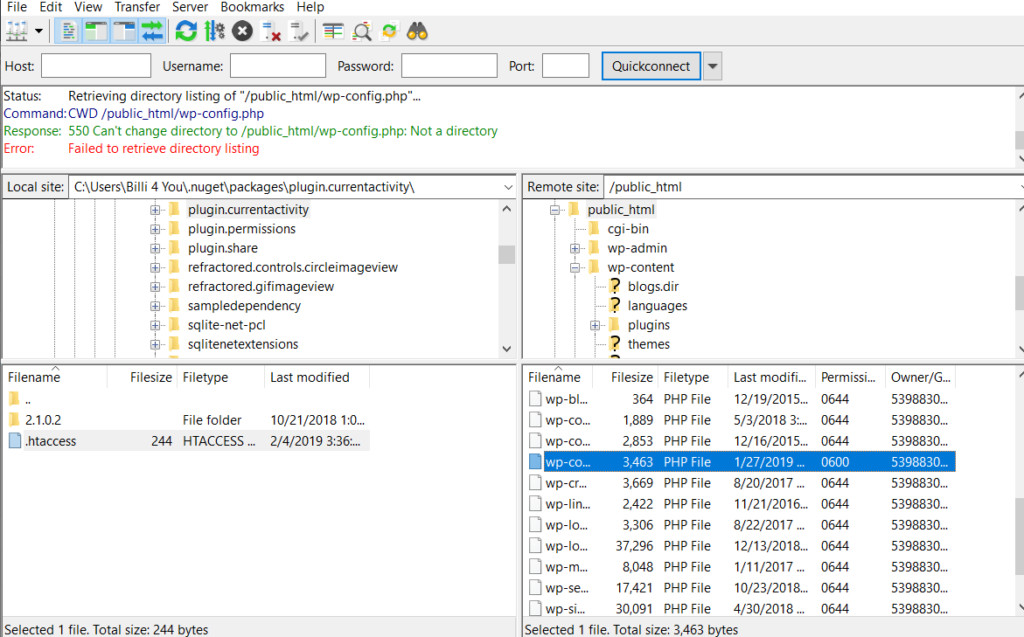
Task: Toggle the remote directory tree display
Action: click(x=124, y=31)
